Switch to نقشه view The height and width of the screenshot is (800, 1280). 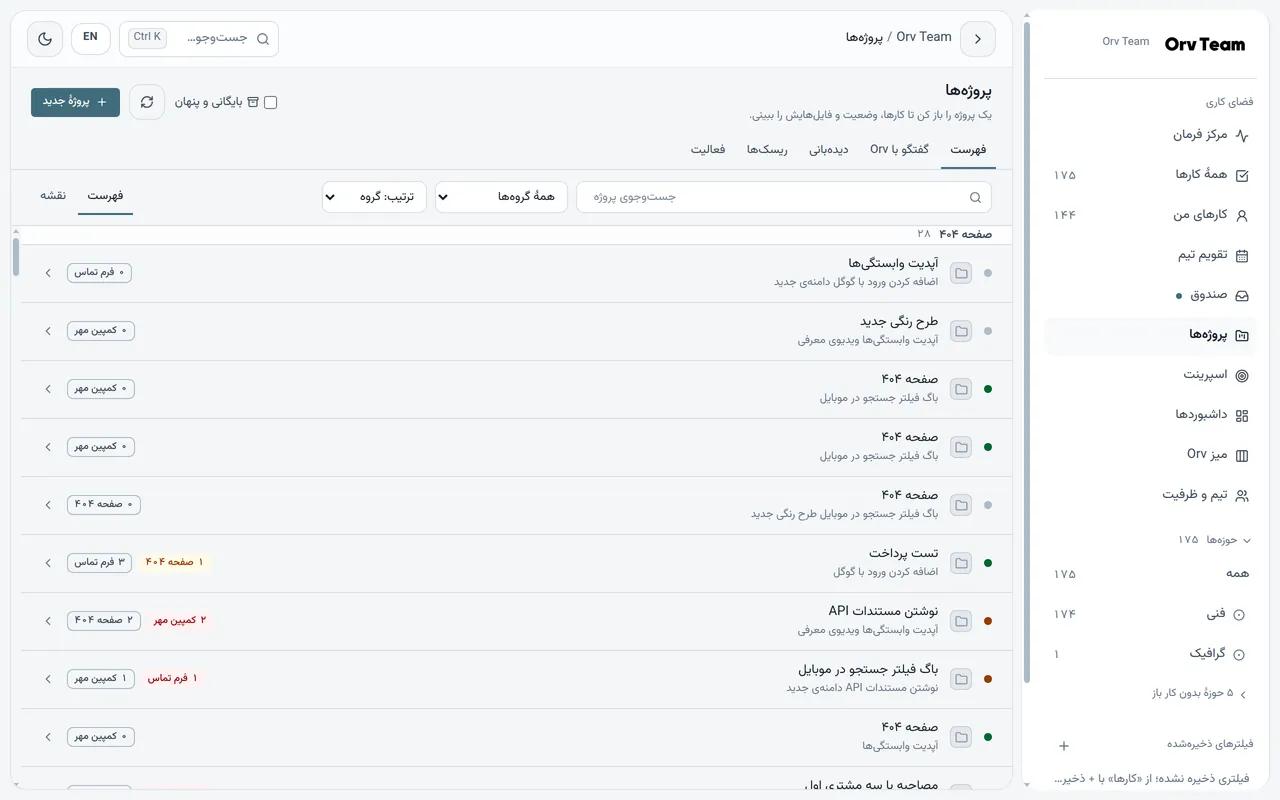53,195
